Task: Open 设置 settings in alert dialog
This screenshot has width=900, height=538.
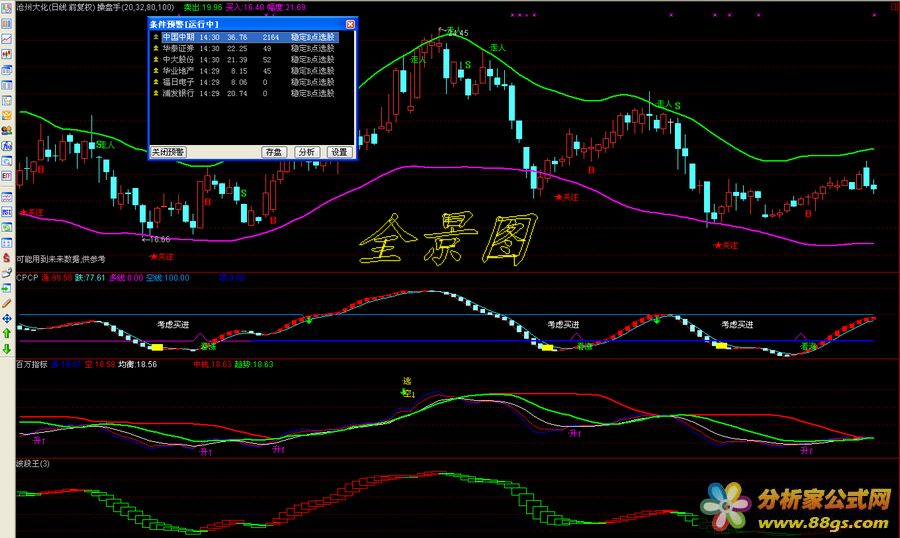Action: 339,152
